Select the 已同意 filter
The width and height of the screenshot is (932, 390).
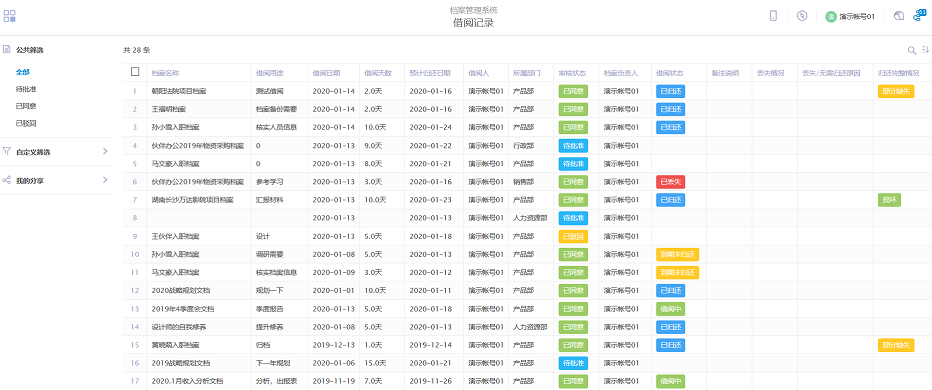(26, 106)
